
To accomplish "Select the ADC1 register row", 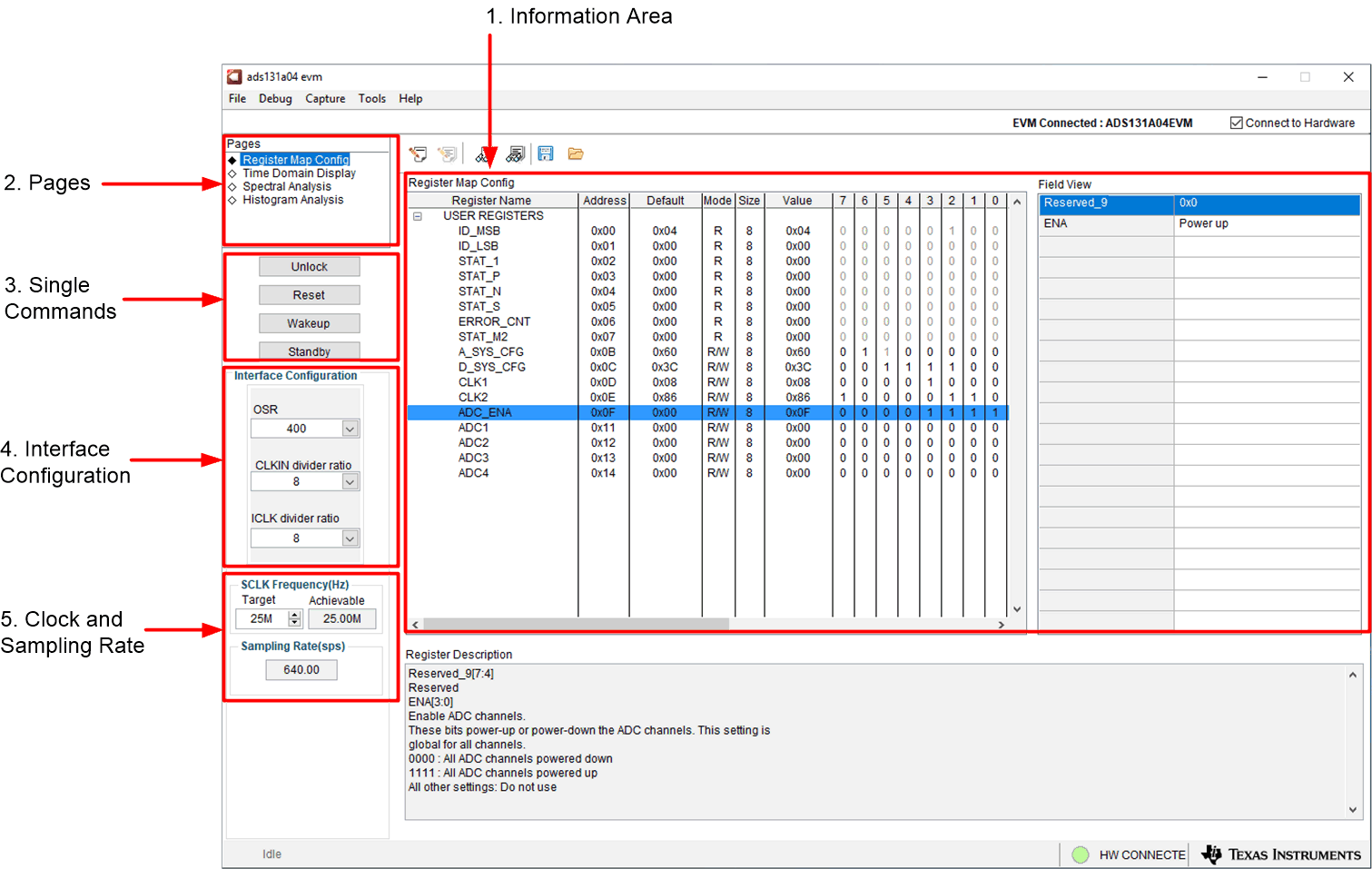I will (707, 428).
